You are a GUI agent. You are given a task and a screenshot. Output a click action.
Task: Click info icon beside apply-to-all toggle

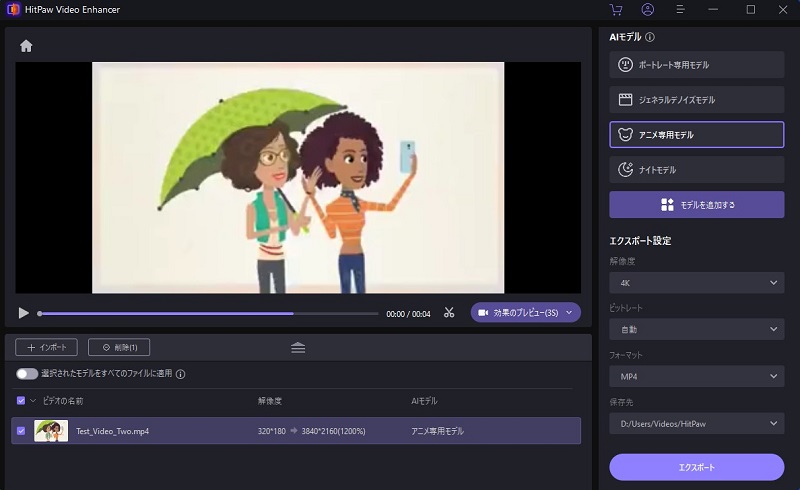coord(180,374)
